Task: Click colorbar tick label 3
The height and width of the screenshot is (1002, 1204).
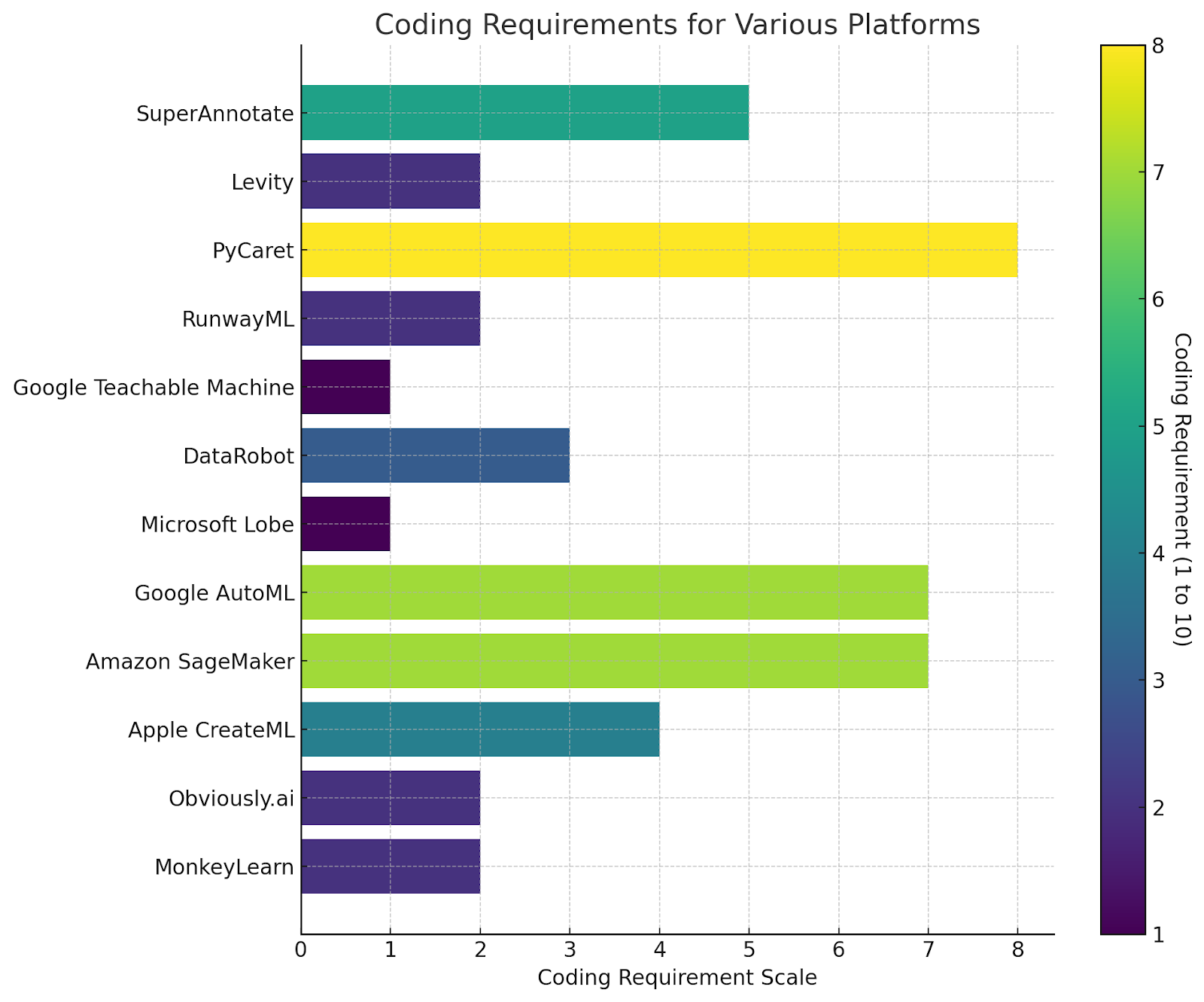Action: pos(1158,681)
